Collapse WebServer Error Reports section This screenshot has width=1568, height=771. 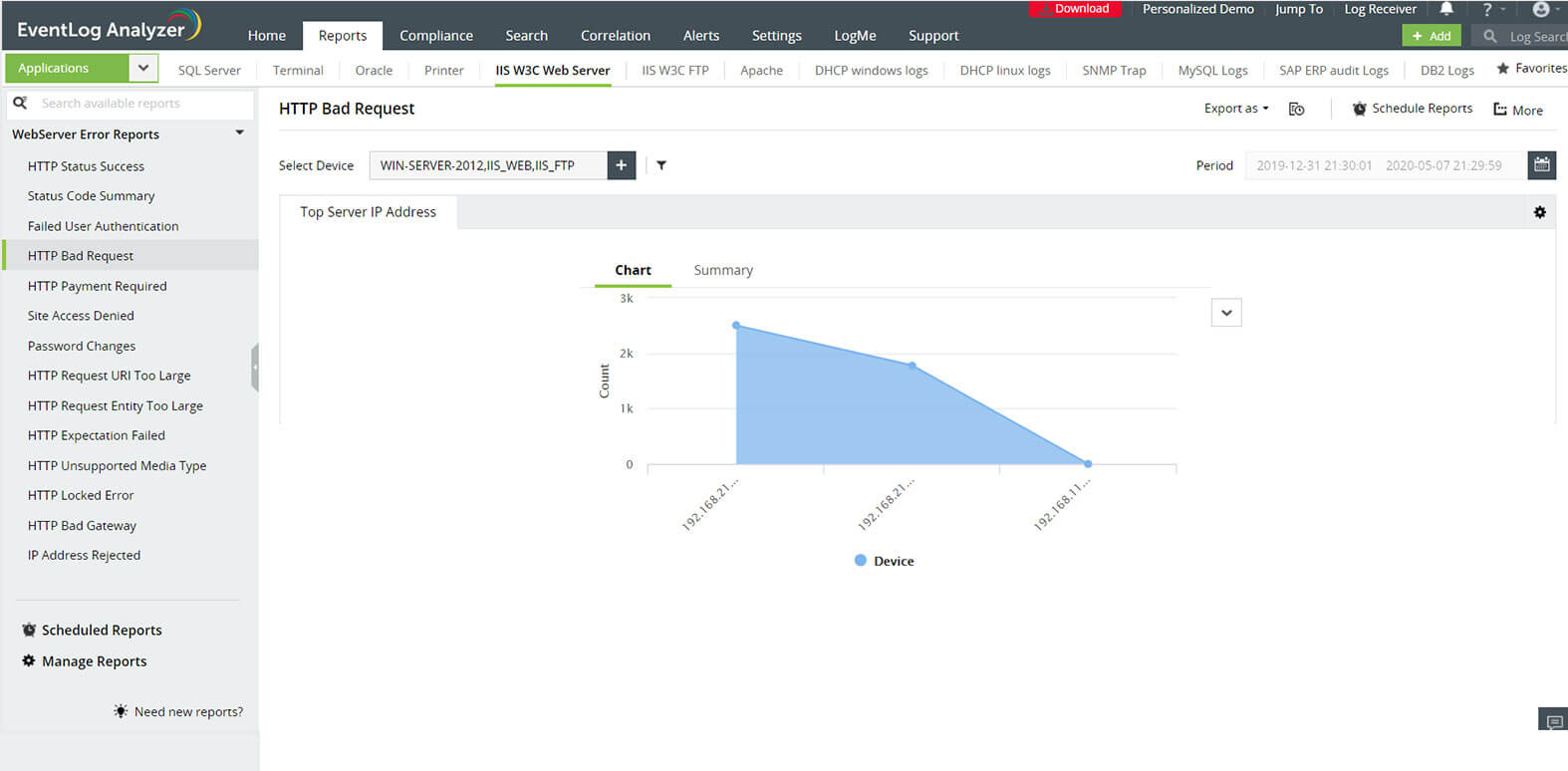(x=239, y=133)
